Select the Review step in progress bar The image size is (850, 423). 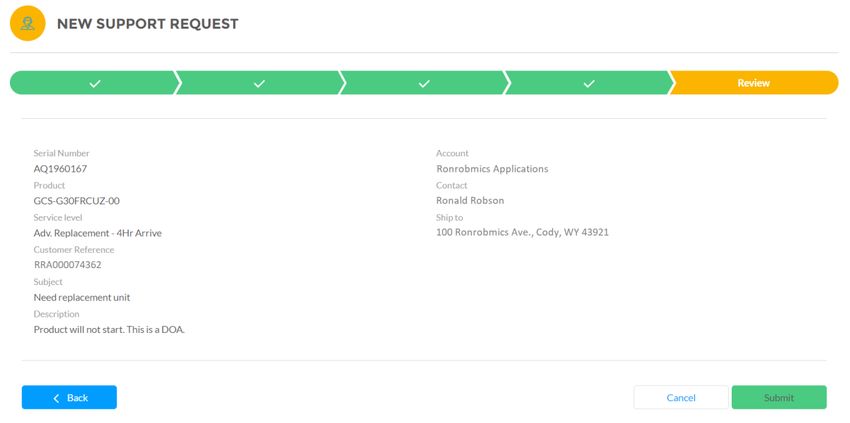754,83
